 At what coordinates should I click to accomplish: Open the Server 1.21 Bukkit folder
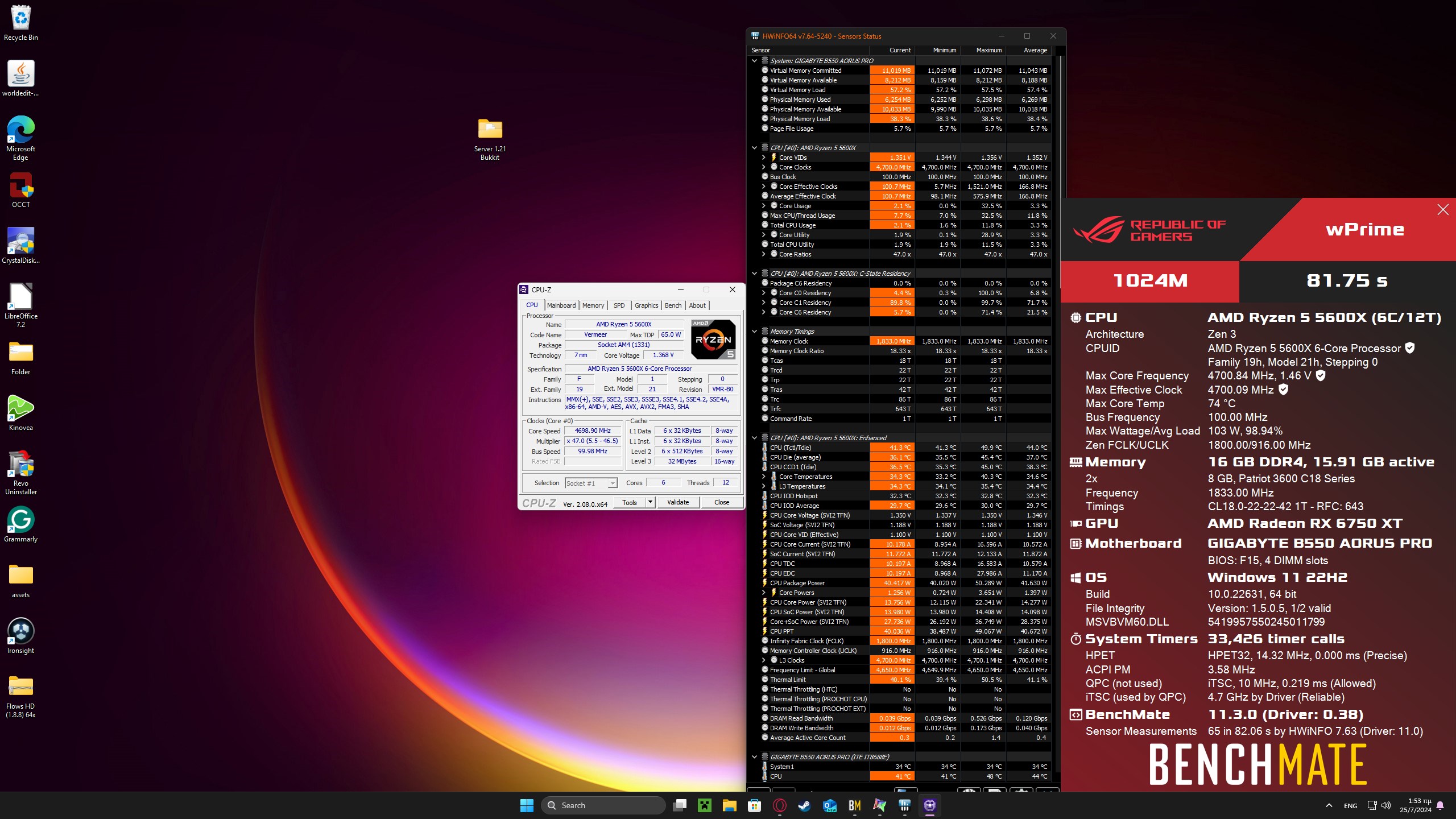point(490,139)
